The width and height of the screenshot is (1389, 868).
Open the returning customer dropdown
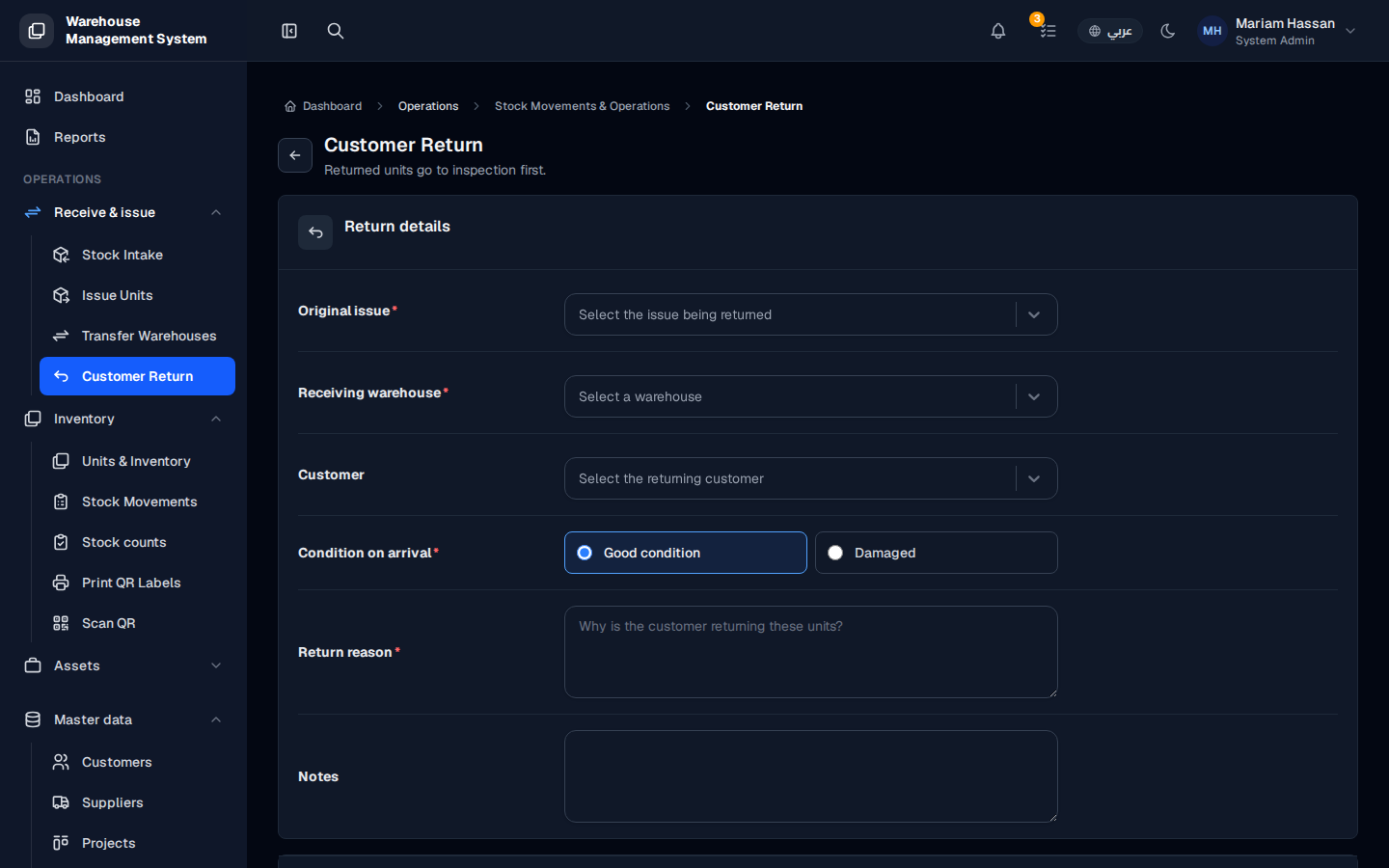[811, 478]
